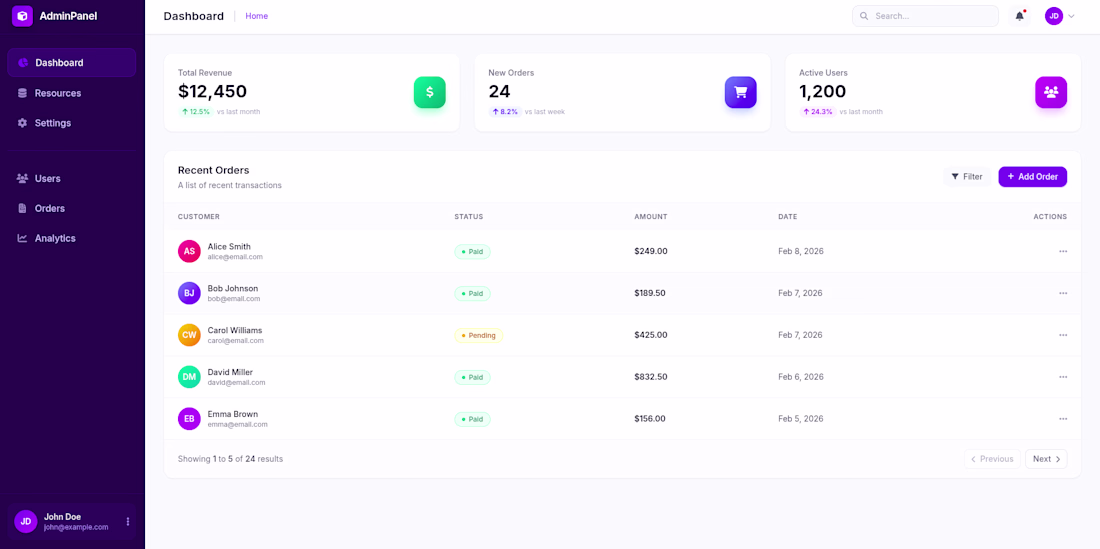
Task: Click the Analytics line chart icon
Action: [22, 238]
